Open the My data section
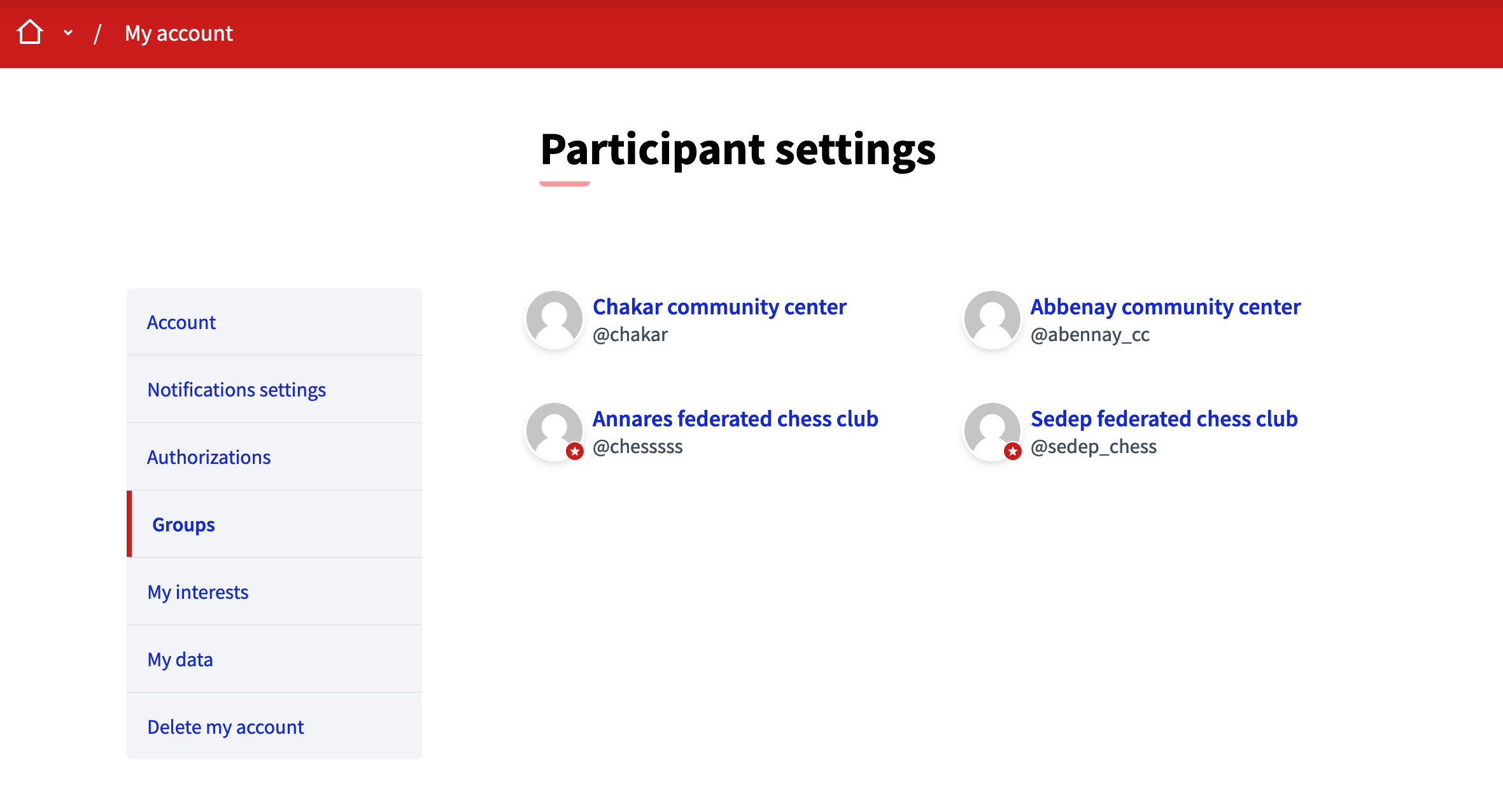 coord(180,659)
